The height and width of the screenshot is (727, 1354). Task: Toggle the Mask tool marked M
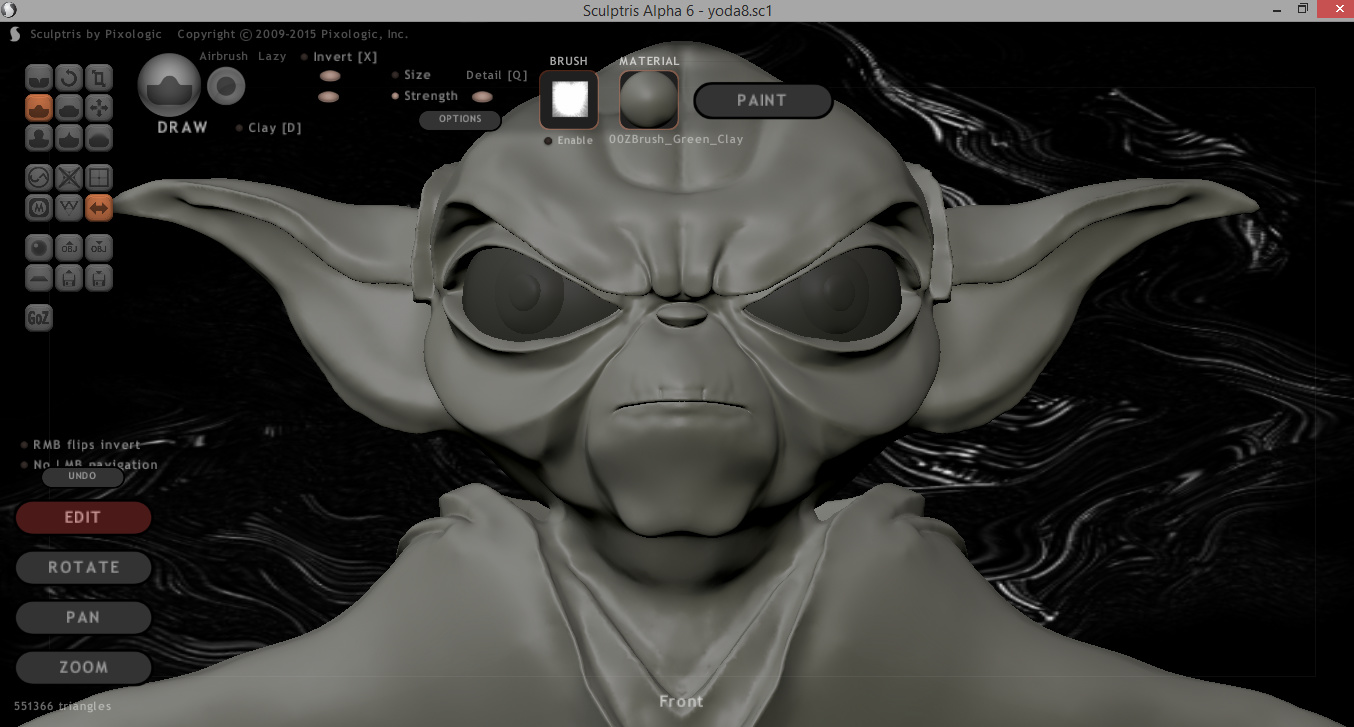pyautogui.click(x=39, y=207)
